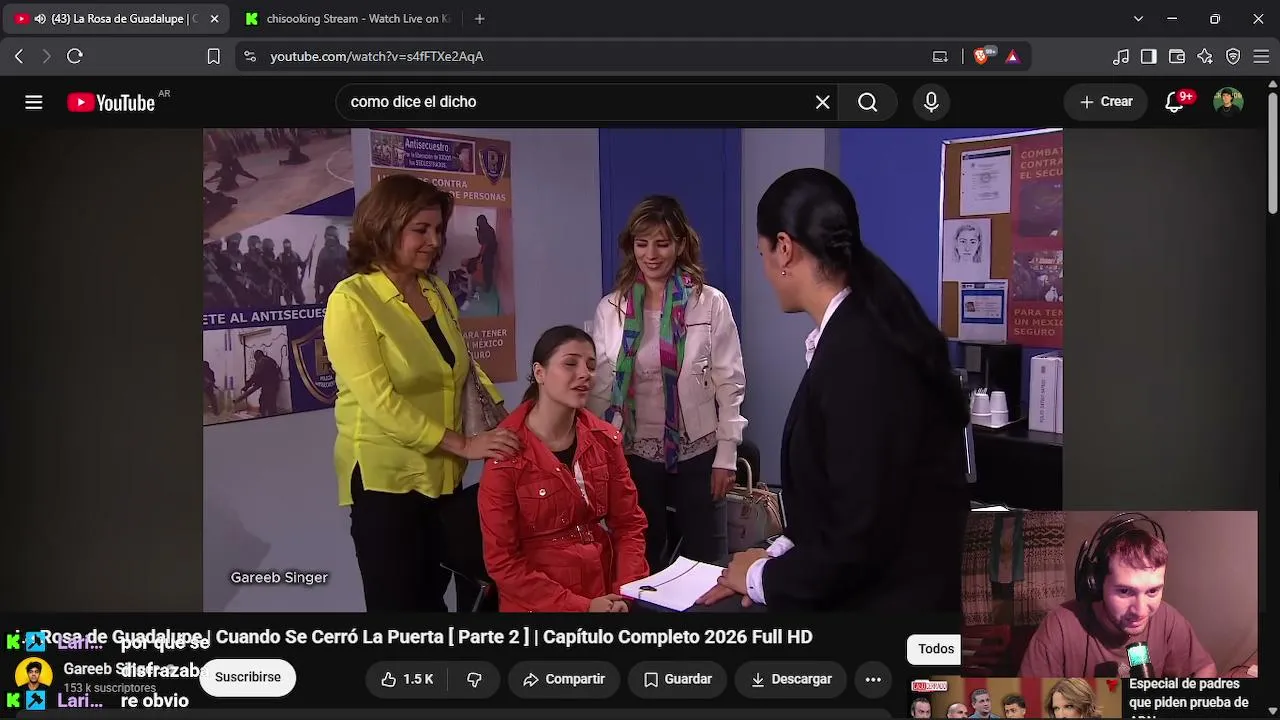
Task: Open the browser main menu
Action: coord(1261,56)
